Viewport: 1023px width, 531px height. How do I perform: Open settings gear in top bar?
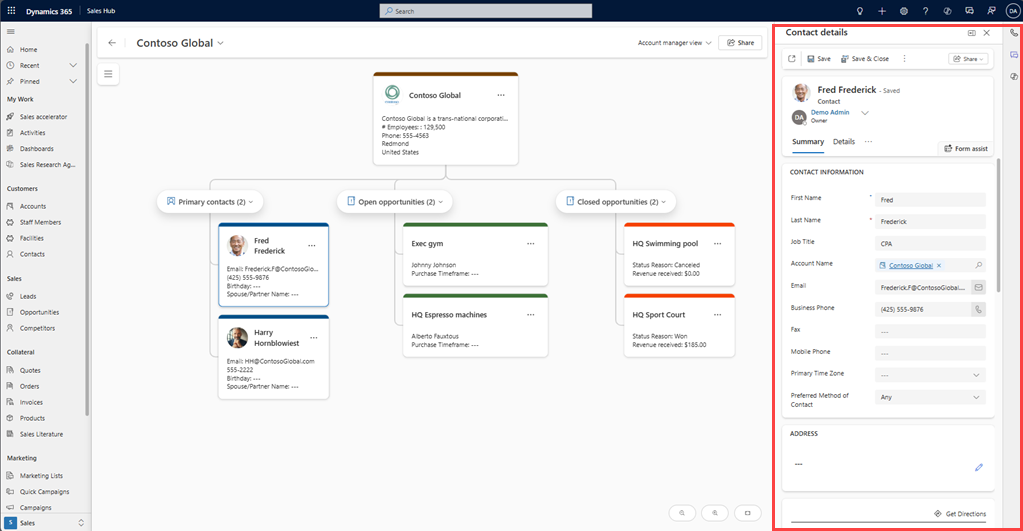904,11
